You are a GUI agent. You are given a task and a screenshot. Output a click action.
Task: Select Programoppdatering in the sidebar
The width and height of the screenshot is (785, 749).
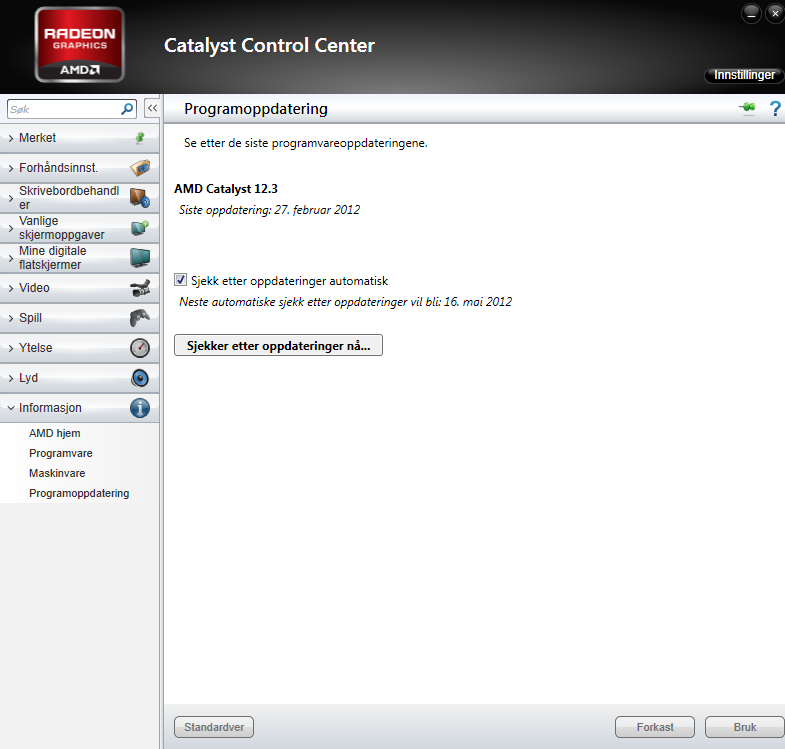coord(79,493)
